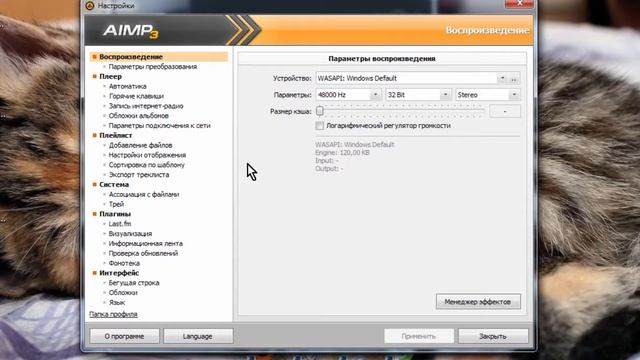Open Фонотека settings page

[x=124, y=263]
